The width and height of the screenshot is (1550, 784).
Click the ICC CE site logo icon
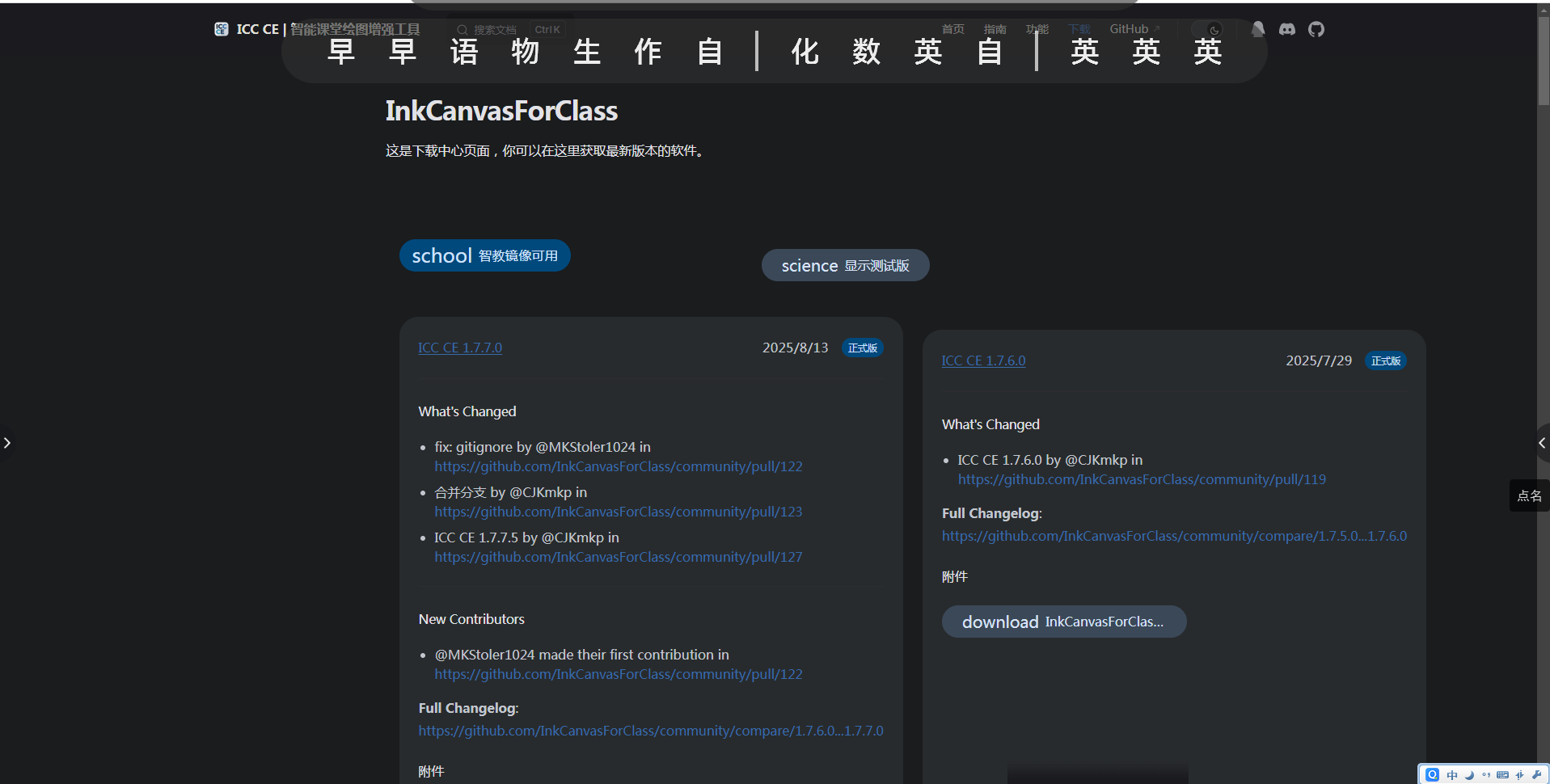(222, 29)
